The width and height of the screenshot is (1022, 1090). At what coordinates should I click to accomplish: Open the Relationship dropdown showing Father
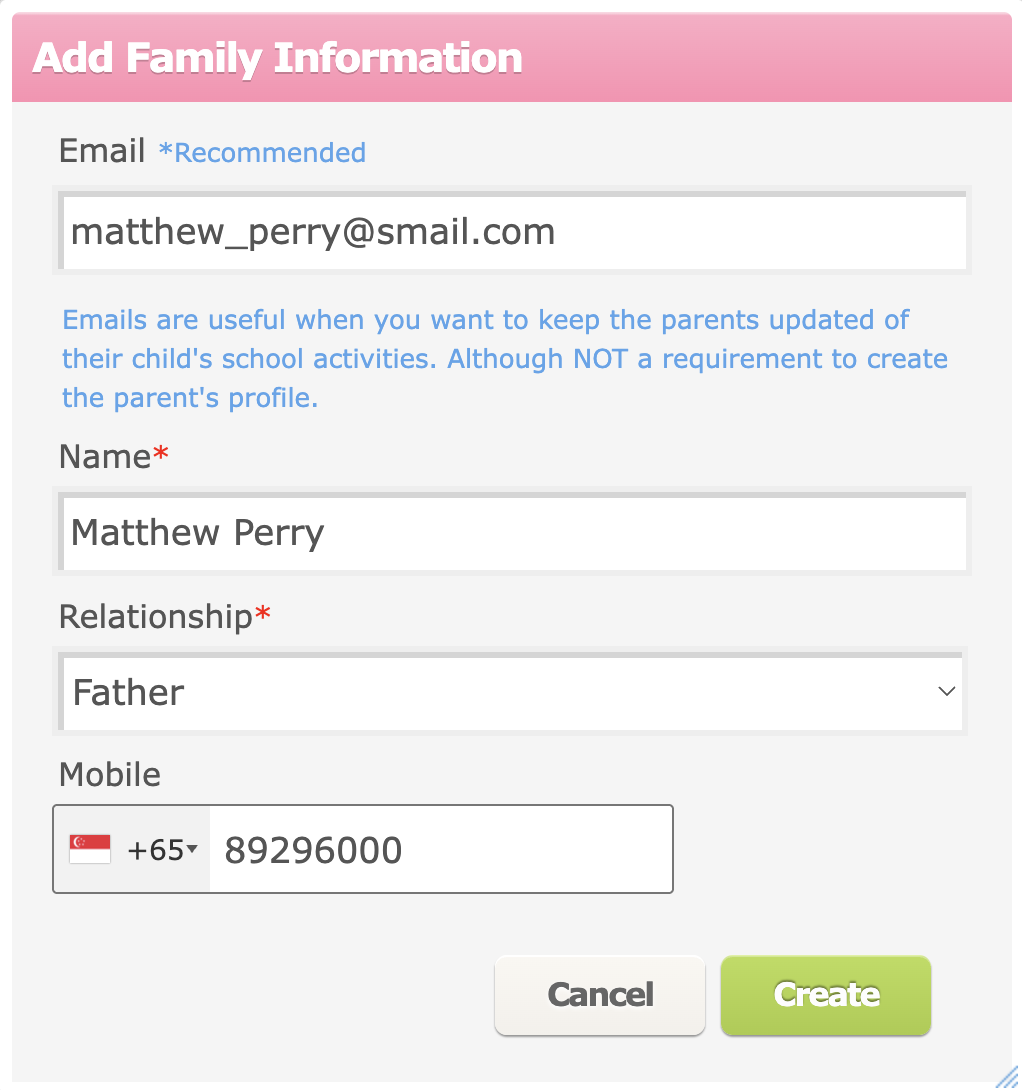(x=511, y=692)
